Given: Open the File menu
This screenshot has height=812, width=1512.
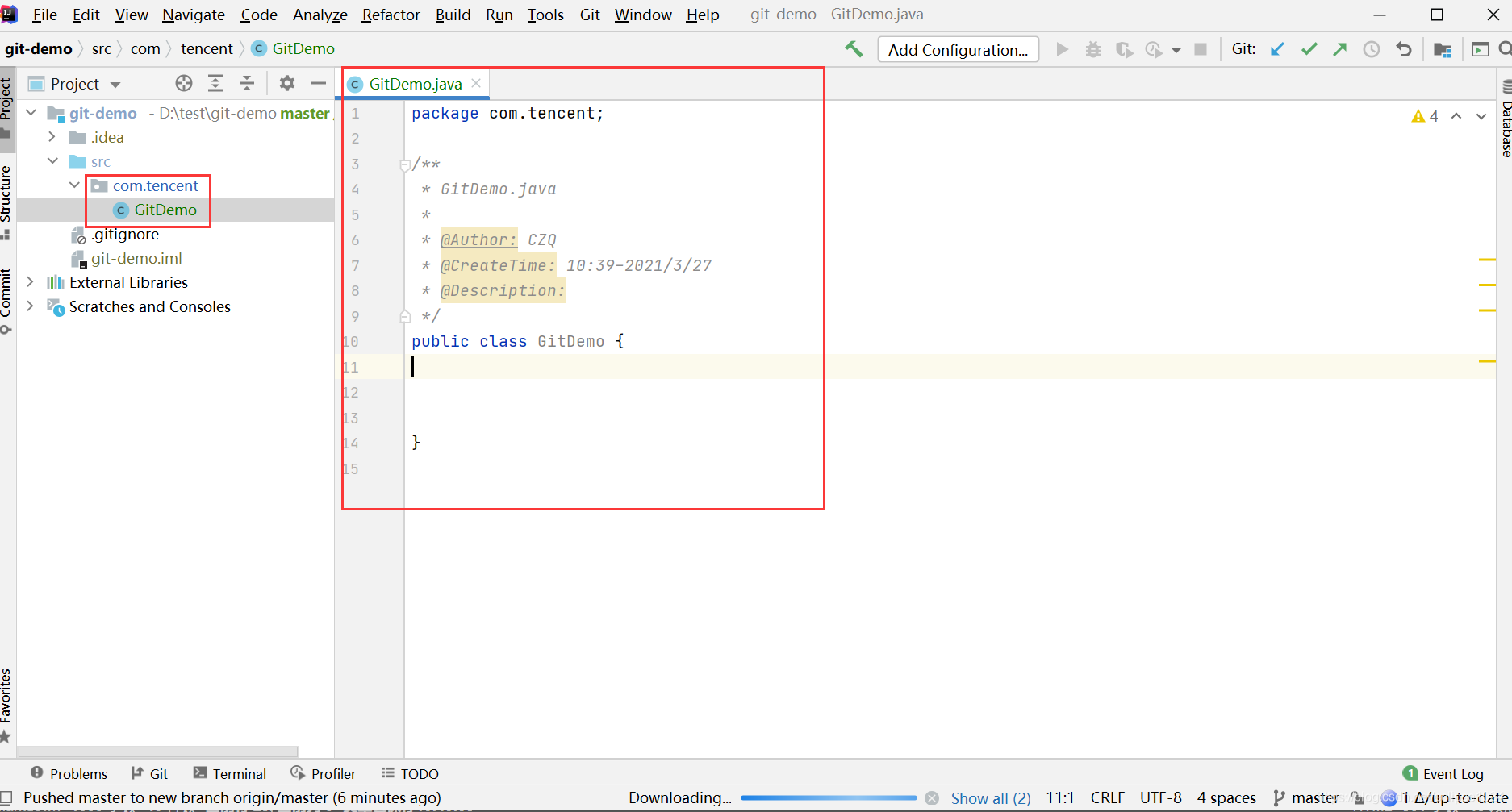Looking at the screenshot, I should point(44,15).
